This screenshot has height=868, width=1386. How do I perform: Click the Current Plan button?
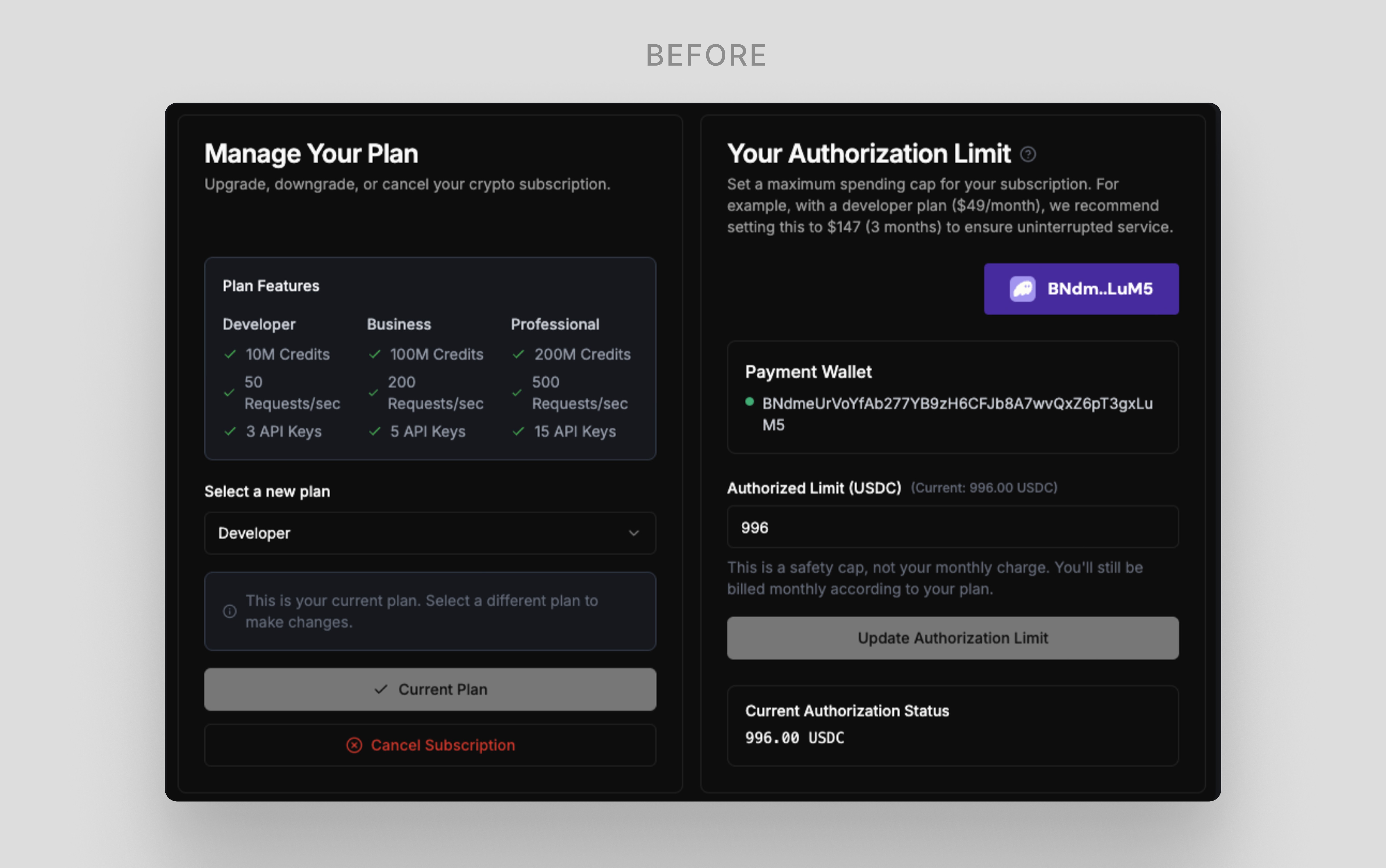(x=430, y=689)
